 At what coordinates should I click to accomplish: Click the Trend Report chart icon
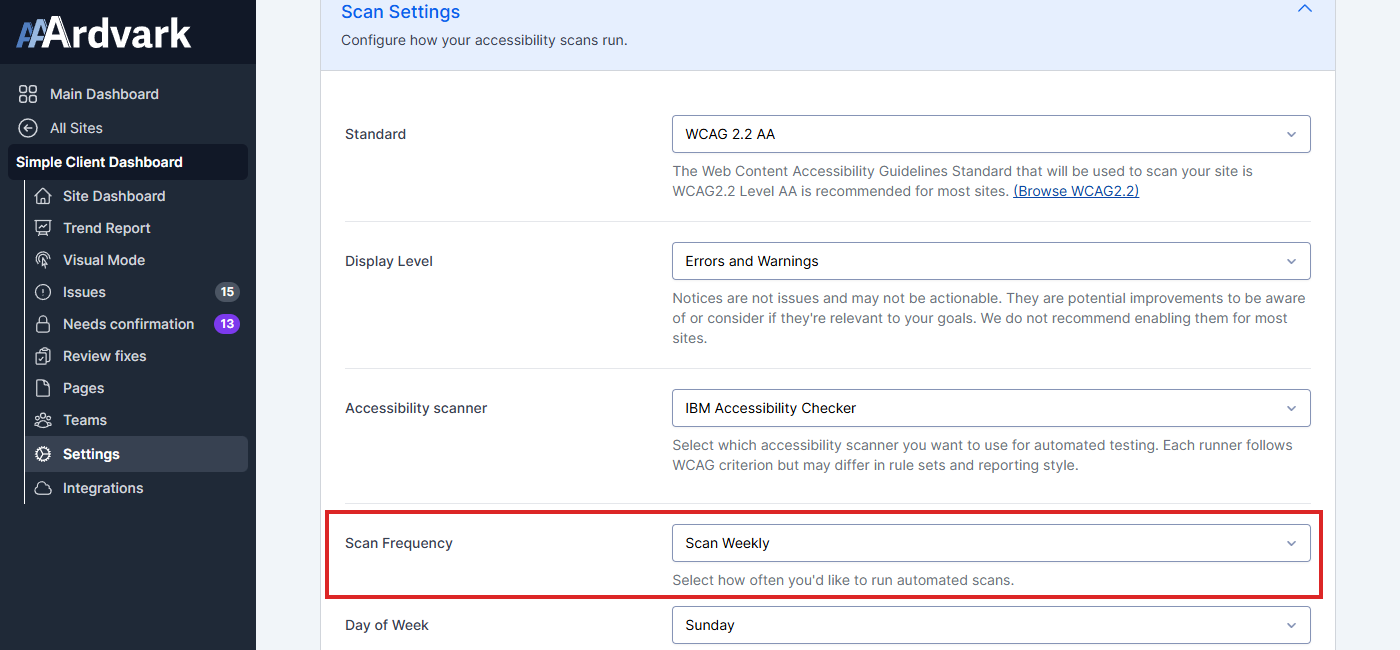point(43,228)
